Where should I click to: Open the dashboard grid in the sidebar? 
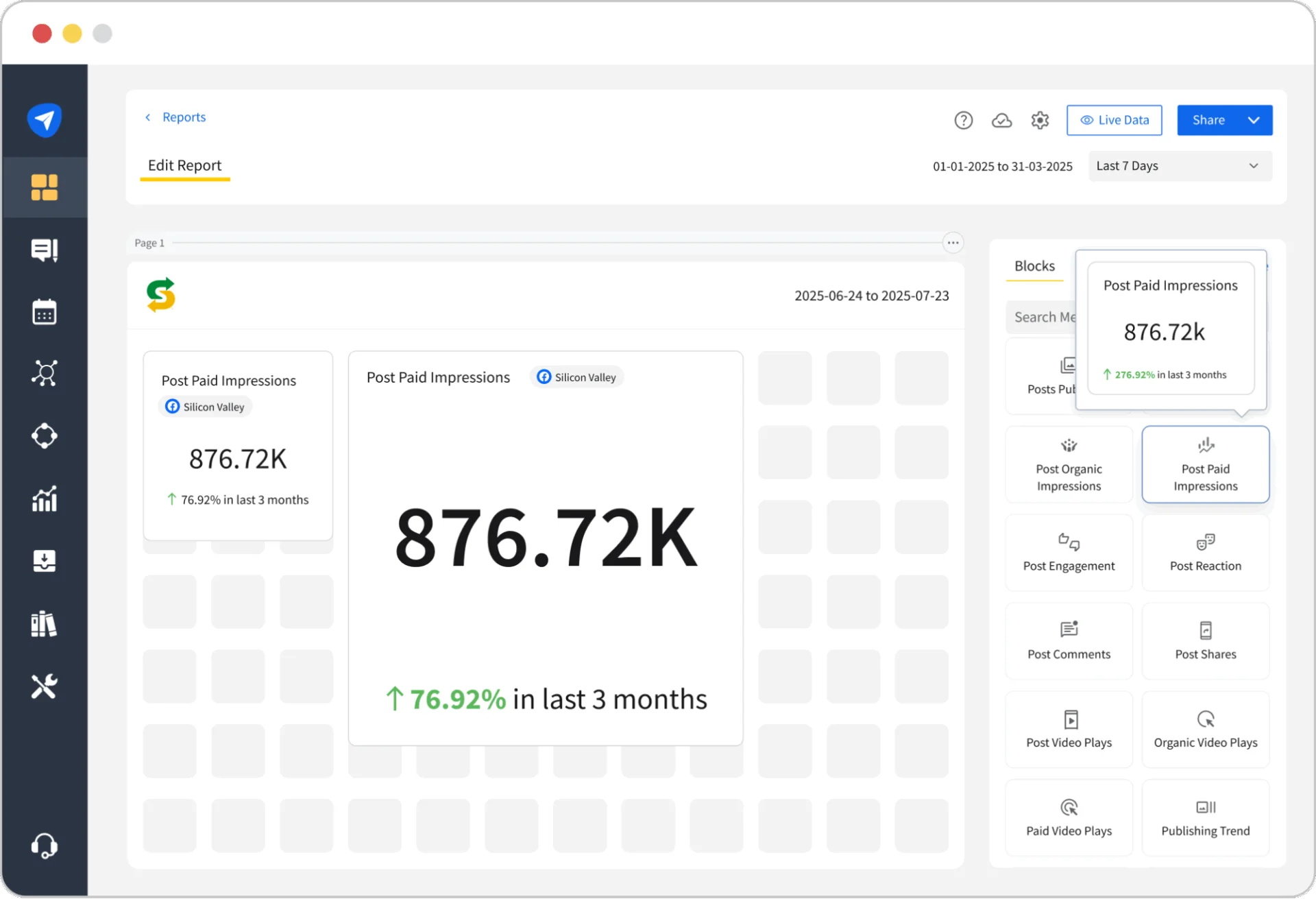coord(44,187)
